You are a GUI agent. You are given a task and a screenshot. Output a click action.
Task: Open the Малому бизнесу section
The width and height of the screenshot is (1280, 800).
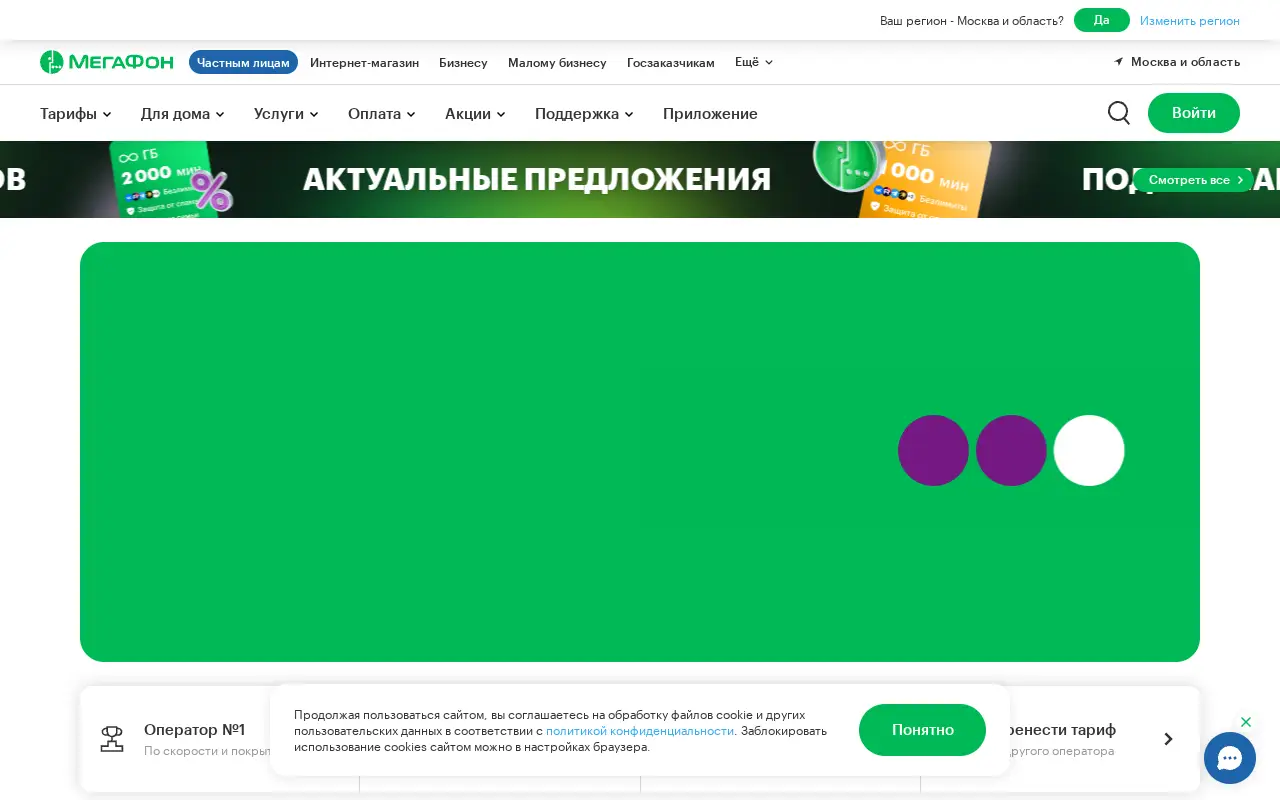[x=557, y=62]
